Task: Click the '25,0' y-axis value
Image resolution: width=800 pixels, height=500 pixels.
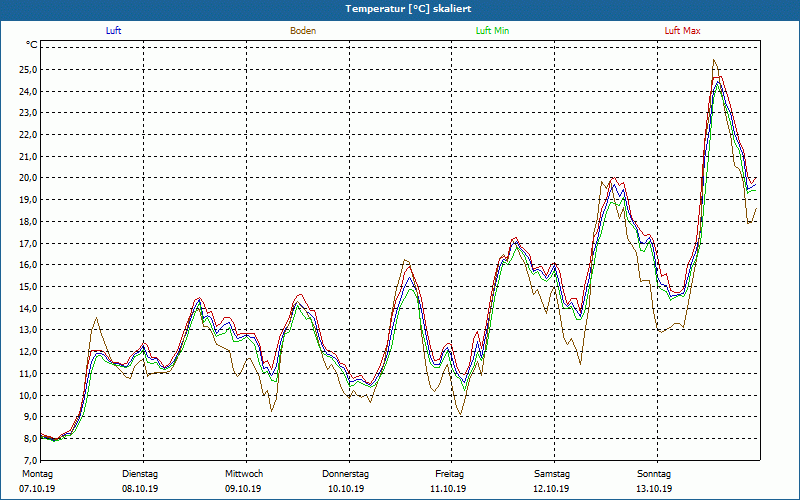Action: click(28, 70)
